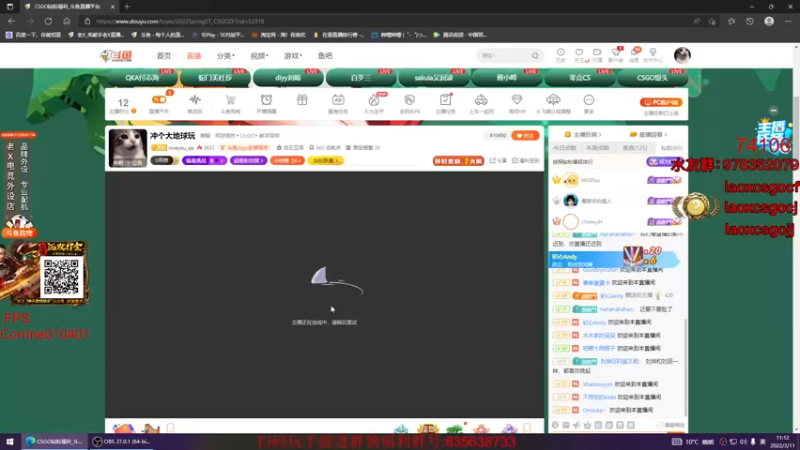Click the search magnifier icon
The image size is (800, 450).
[x=535, y=56]
